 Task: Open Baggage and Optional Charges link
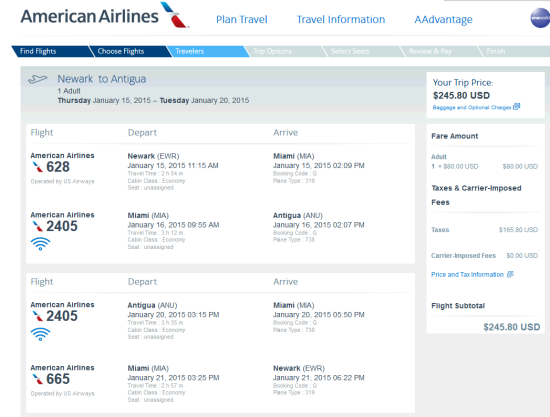click(x=472, y=107)
